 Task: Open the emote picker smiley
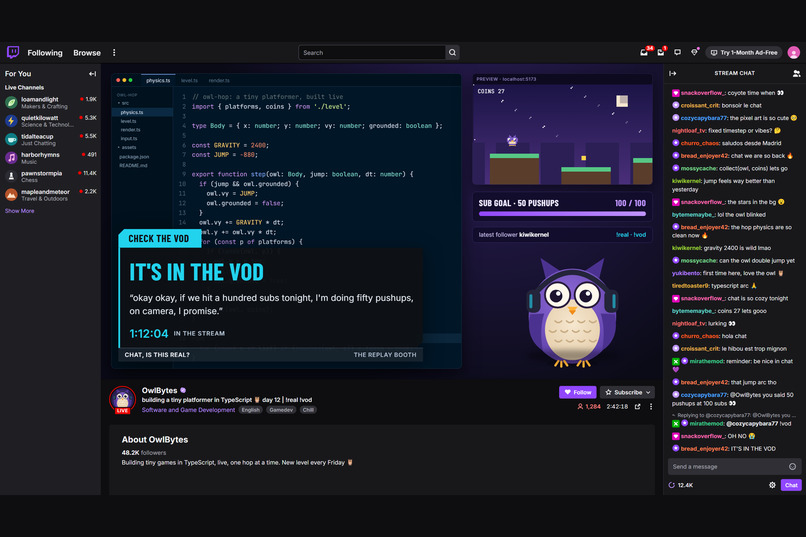point(792,467)
